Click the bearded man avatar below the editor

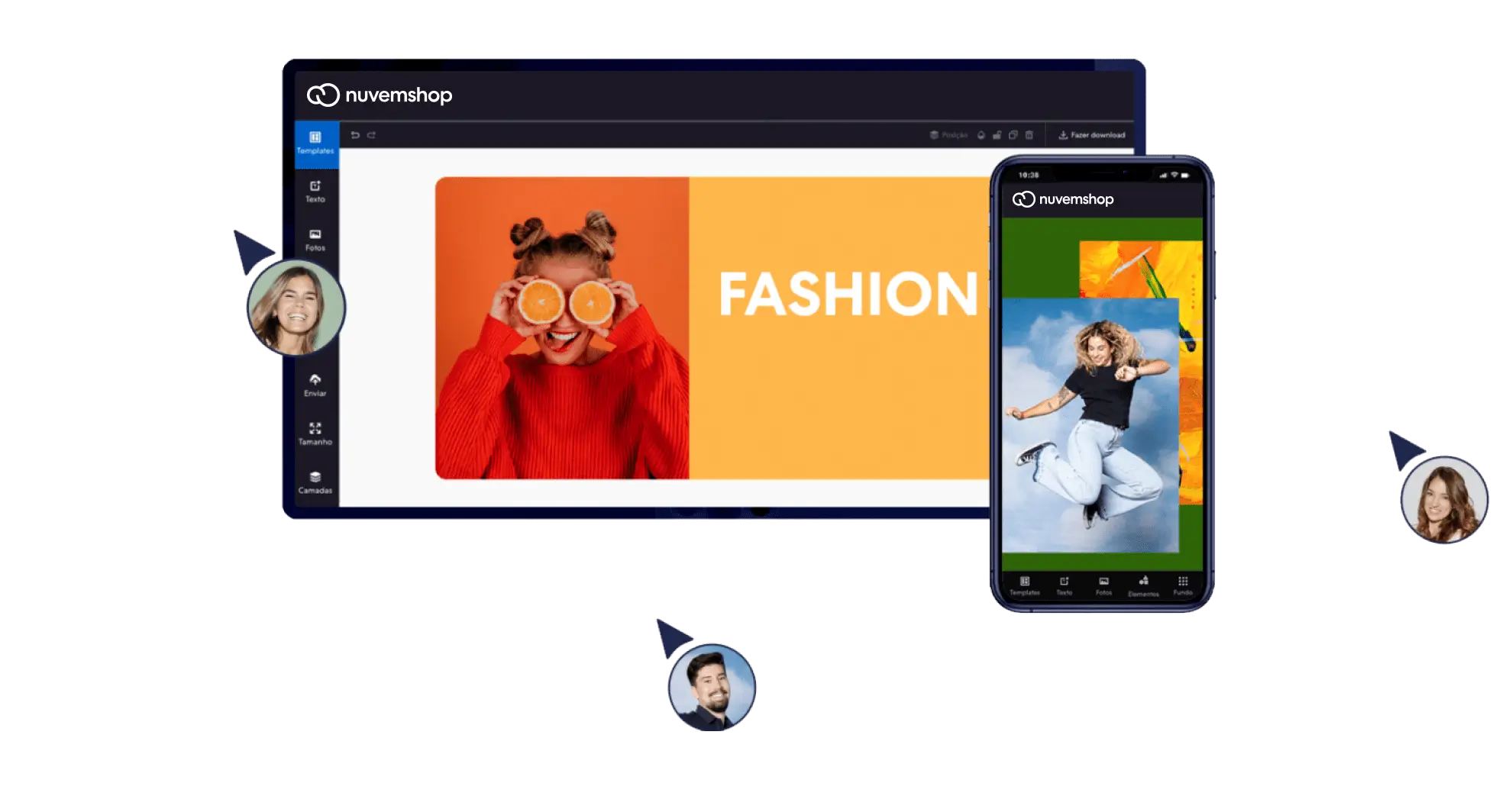click(712, 688)
